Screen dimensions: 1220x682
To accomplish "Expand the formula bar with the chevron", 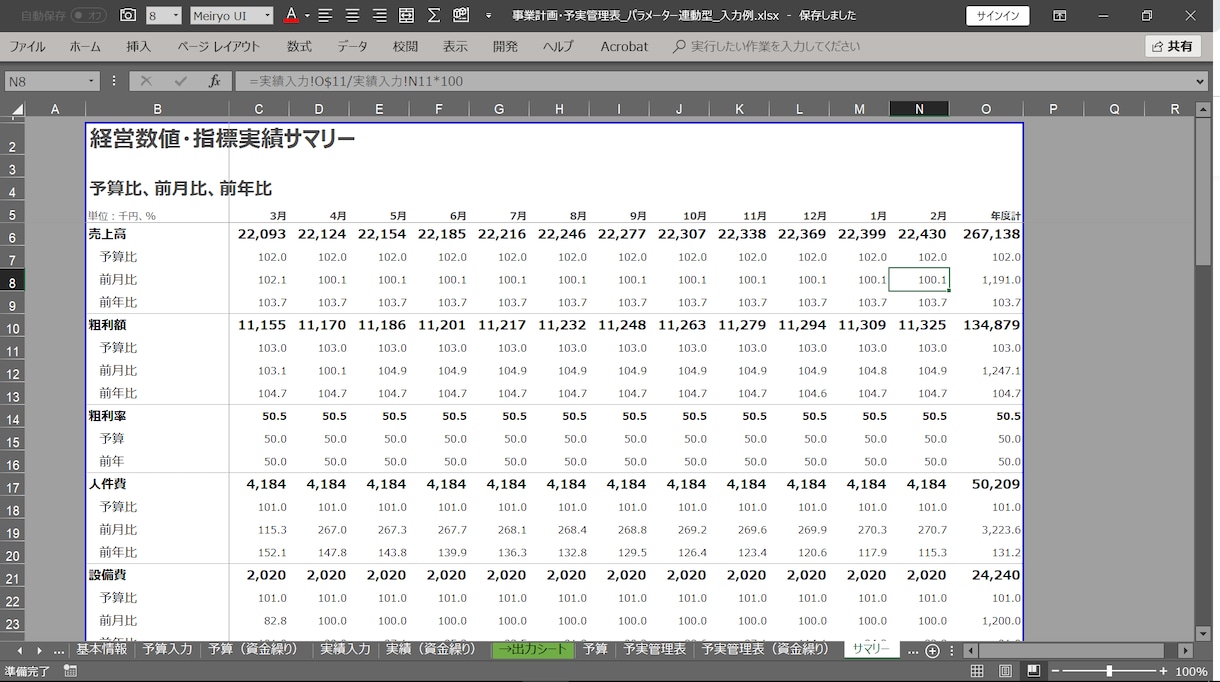I will pyautogui.click(x=1201, y=81).
